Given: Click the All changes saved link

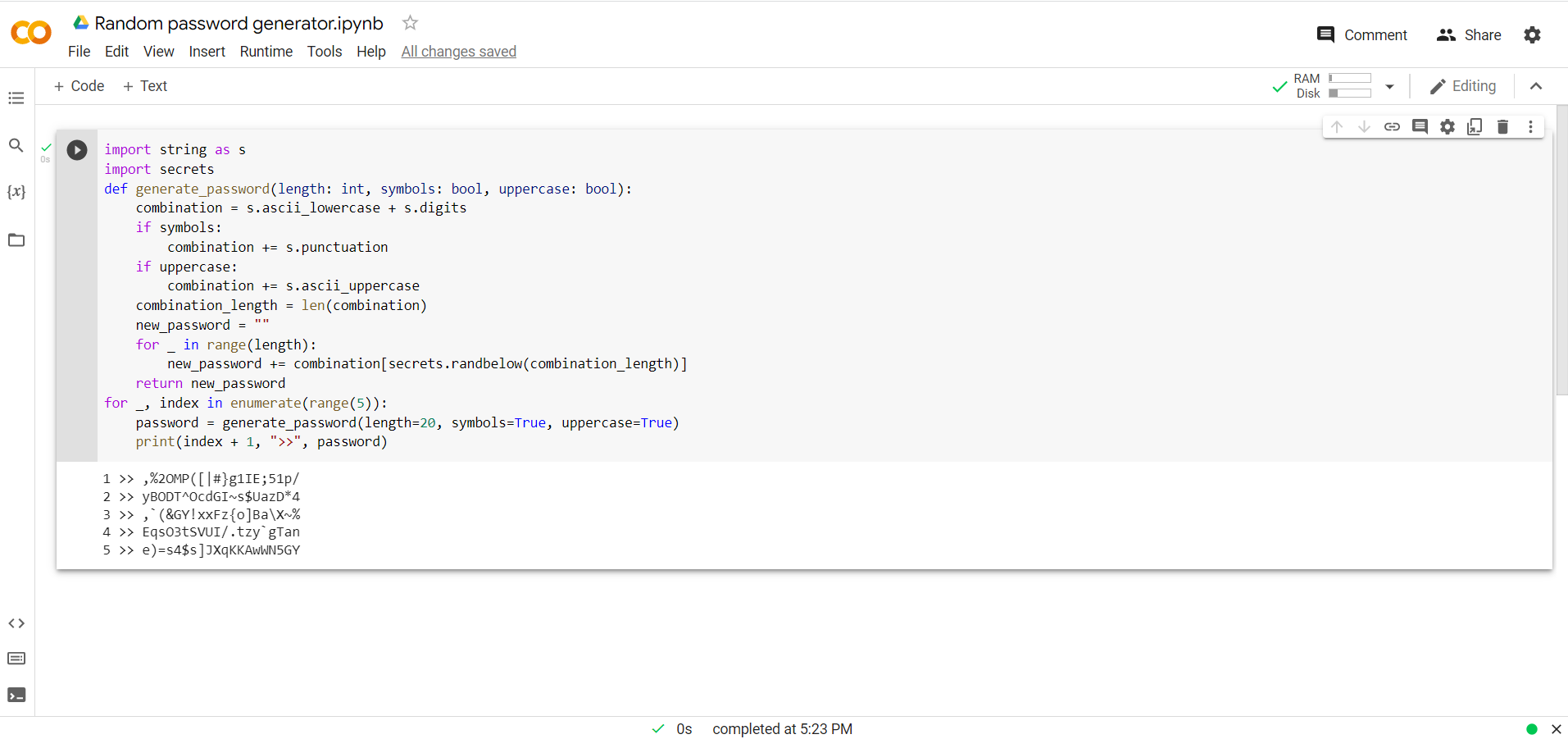Looking at the screenshot, I should 459,52.
